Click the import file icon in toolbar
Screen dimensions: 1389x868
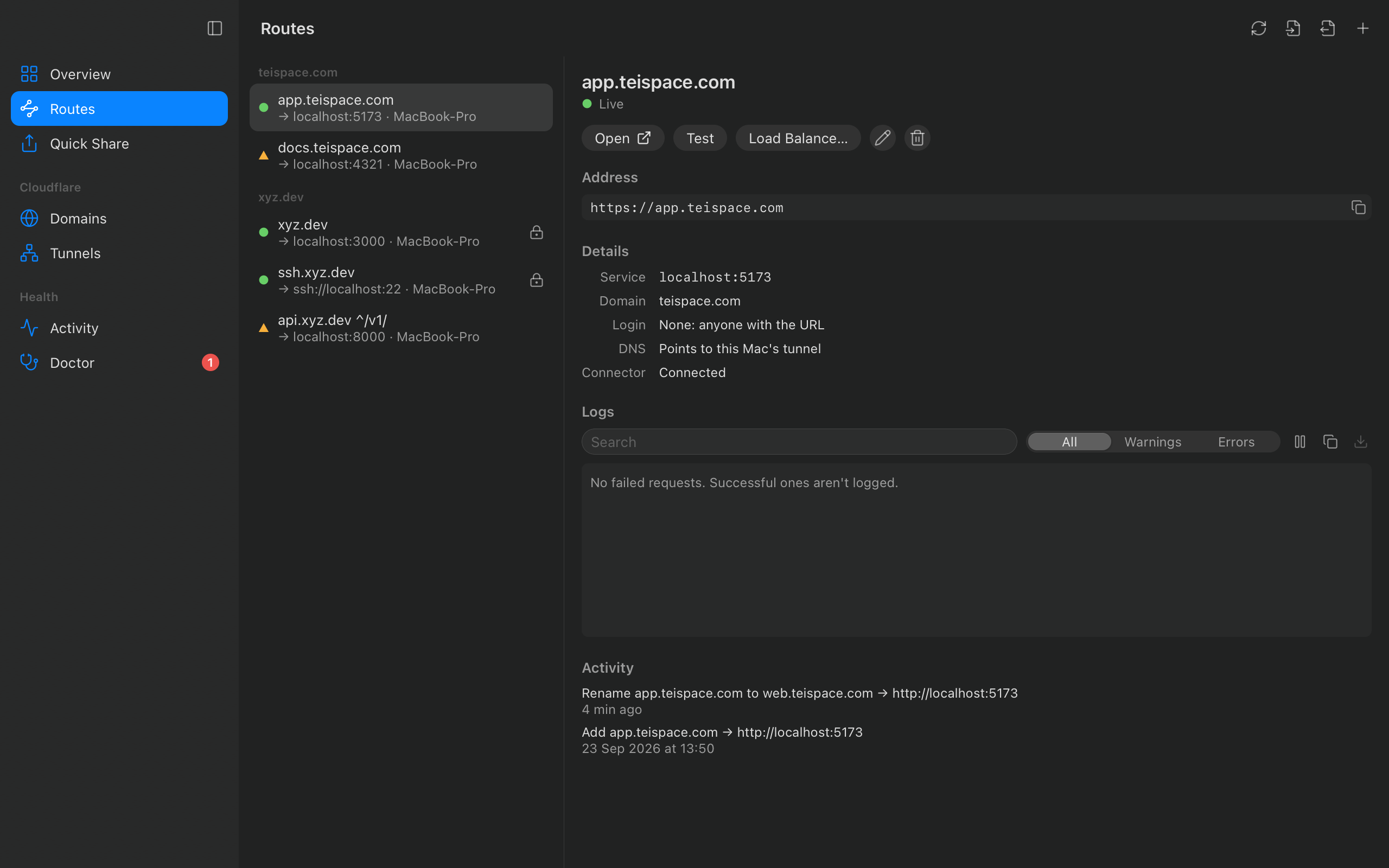coord(1292,28)
